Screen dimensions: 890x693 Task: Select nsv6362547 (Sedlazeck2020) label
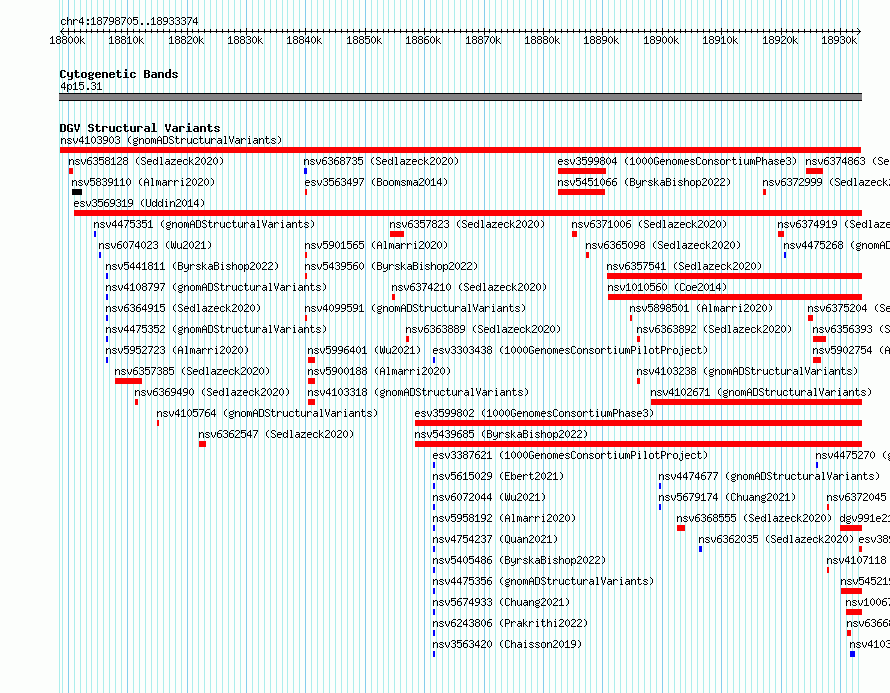point(276,434)
